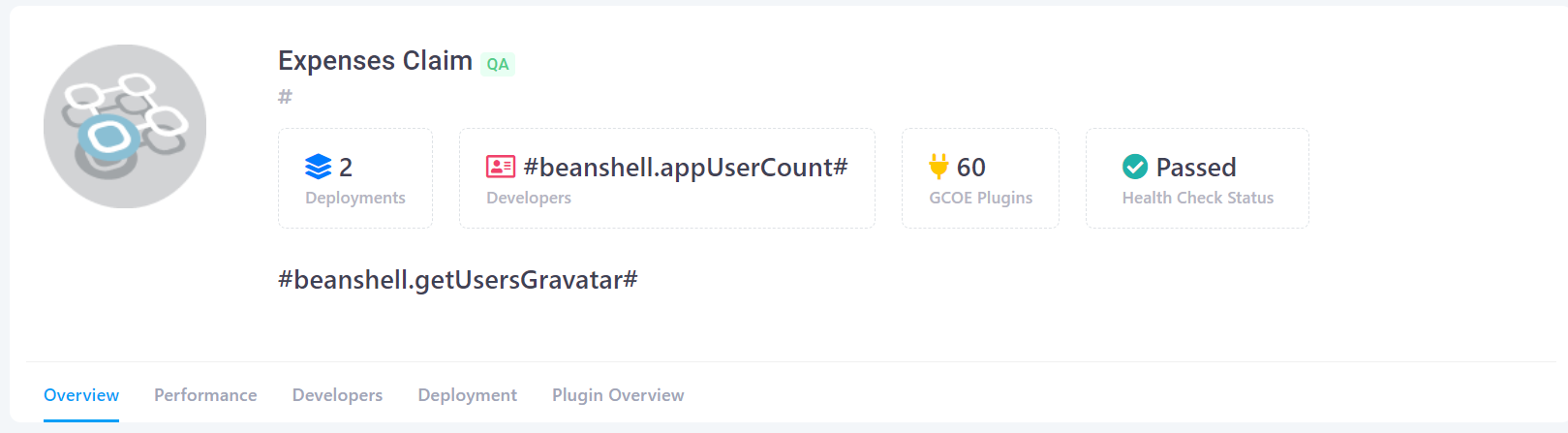Click the #beanshell.appUserCount# text

coord(686,168)
